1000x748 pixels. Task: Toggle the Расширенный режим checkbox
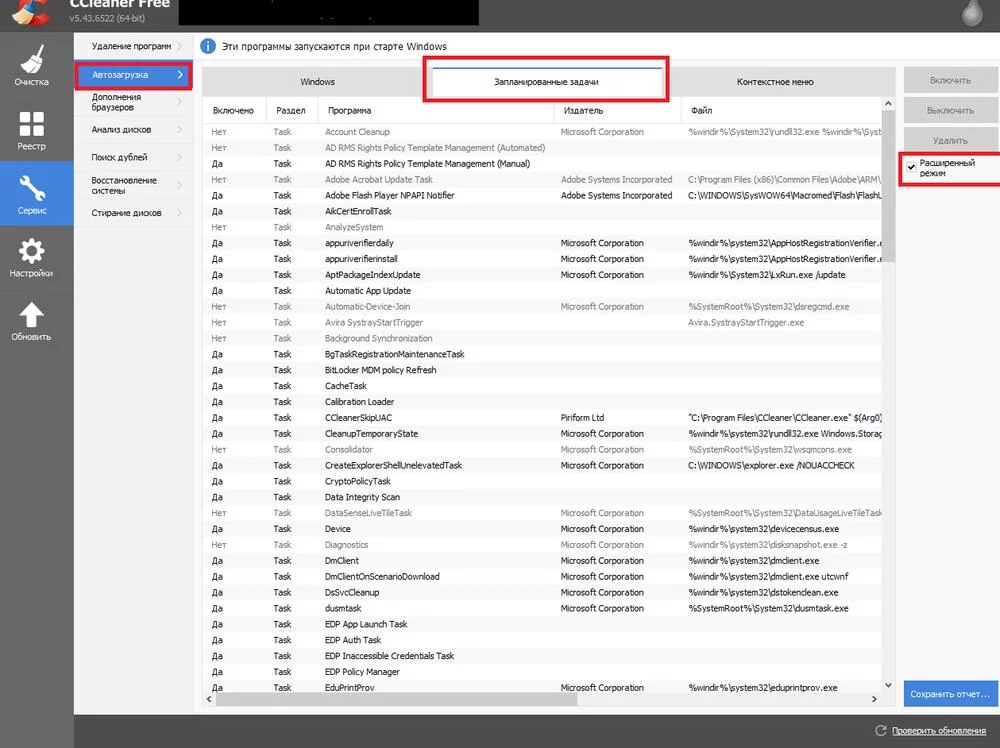(911, 167)
